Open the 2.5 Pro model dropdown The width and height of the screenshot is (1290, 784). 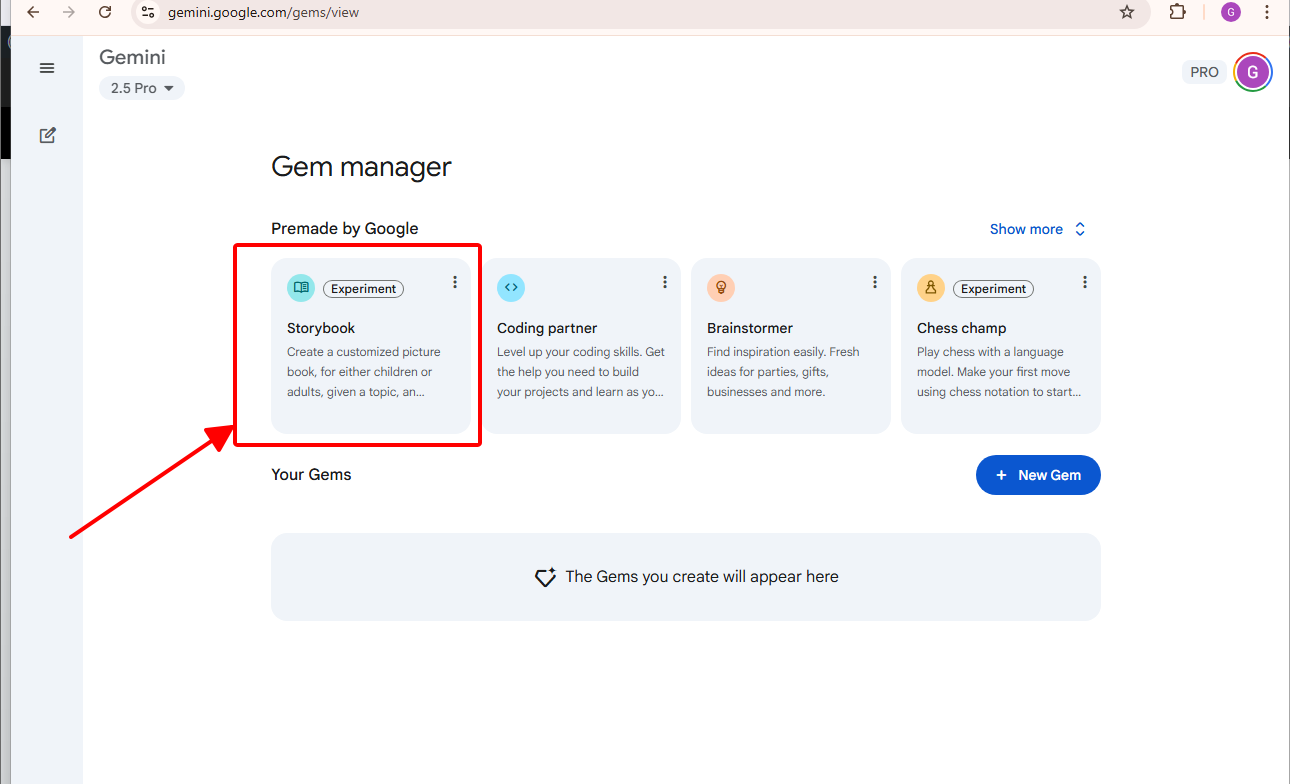click(x=142, y=88)
